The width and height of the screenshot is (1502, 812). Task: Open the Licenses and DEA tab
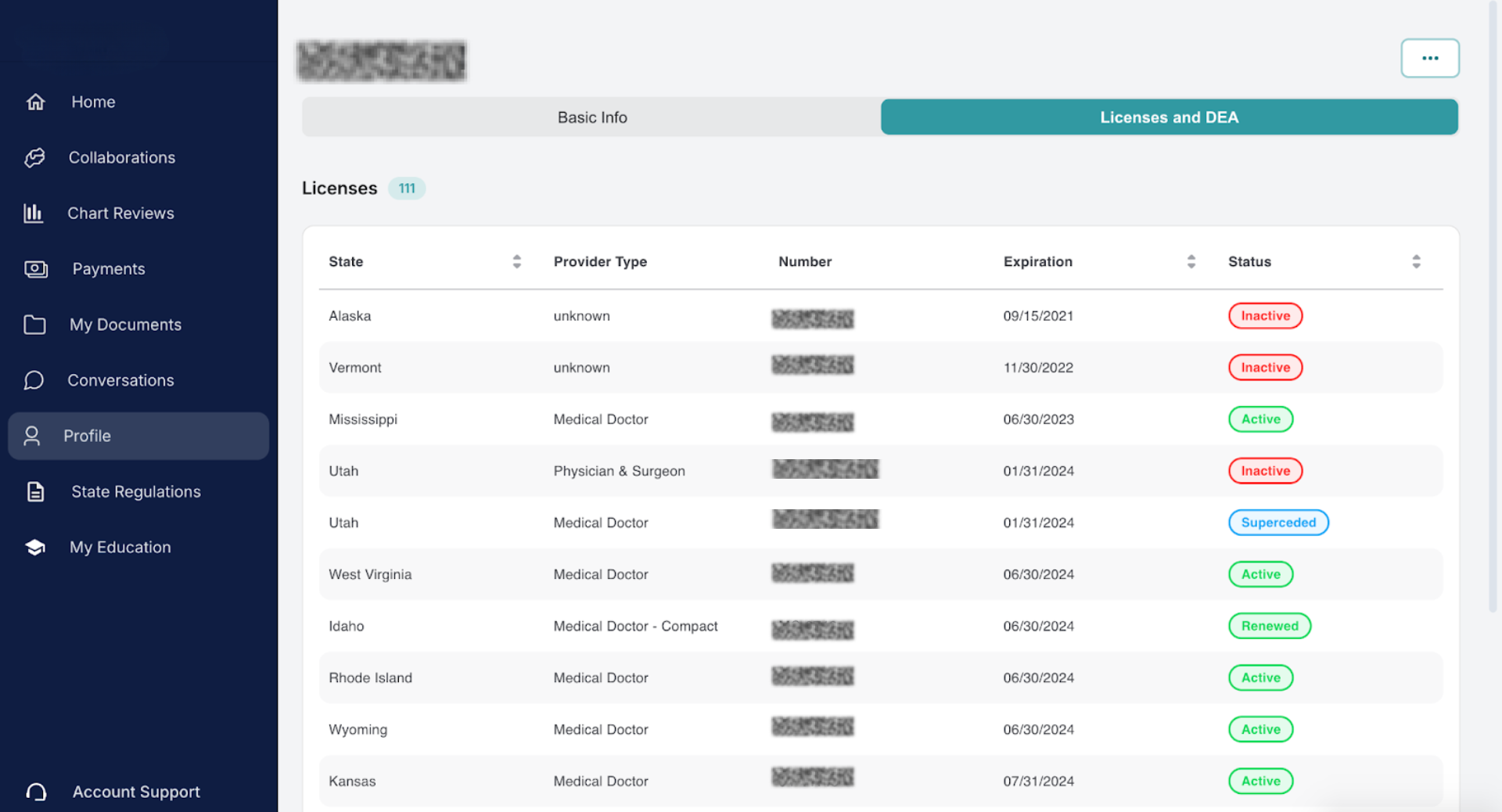1169,117
